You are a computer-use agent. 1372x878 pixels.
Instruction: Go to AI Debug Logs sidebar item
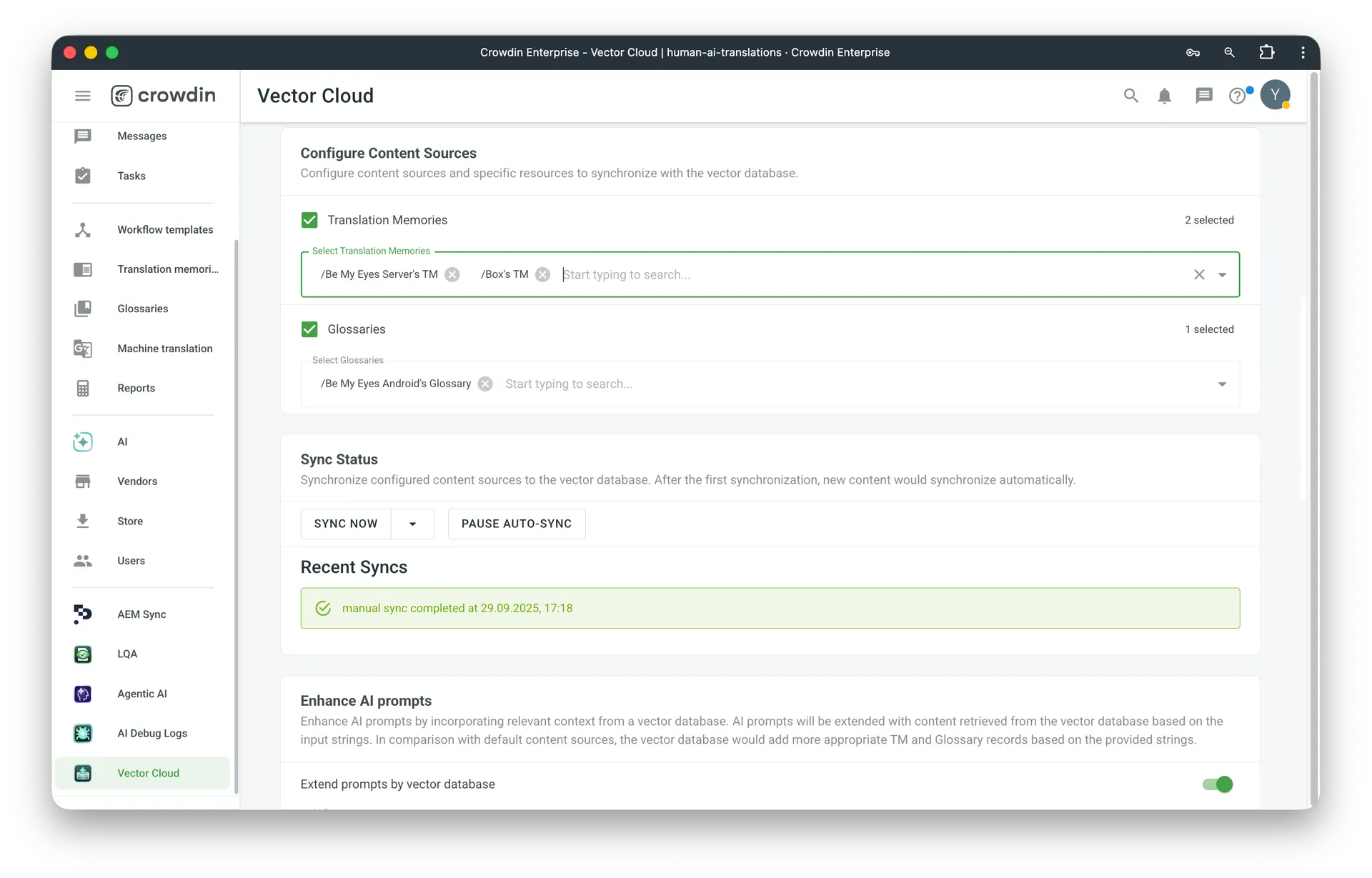(x=152, y=733)
